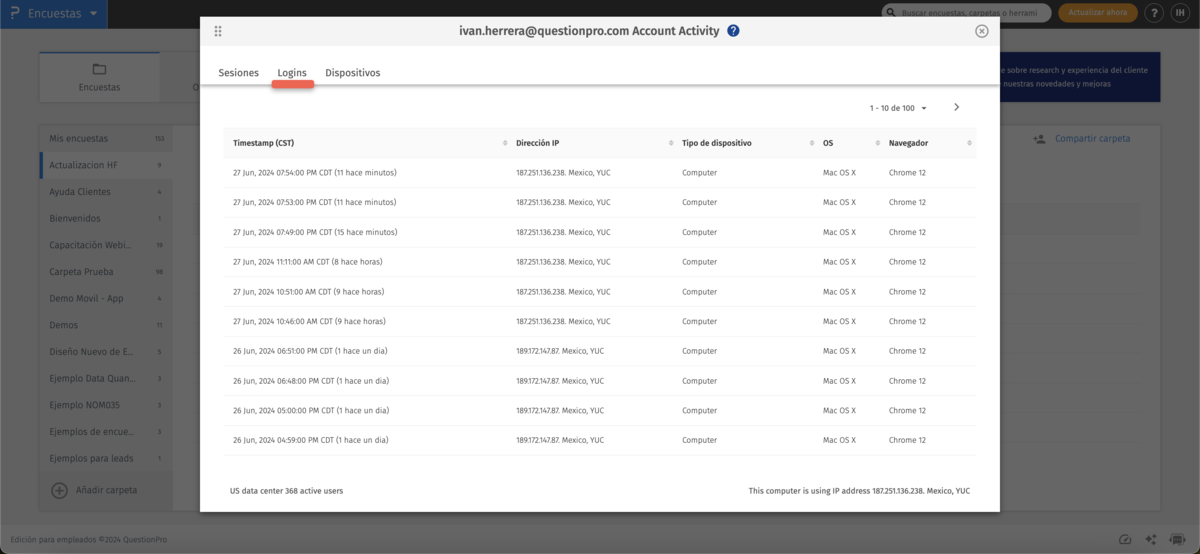Open Diseño Nuevo de E... folder
Screen dimensions: 1200x554
[x=106, y=351]
